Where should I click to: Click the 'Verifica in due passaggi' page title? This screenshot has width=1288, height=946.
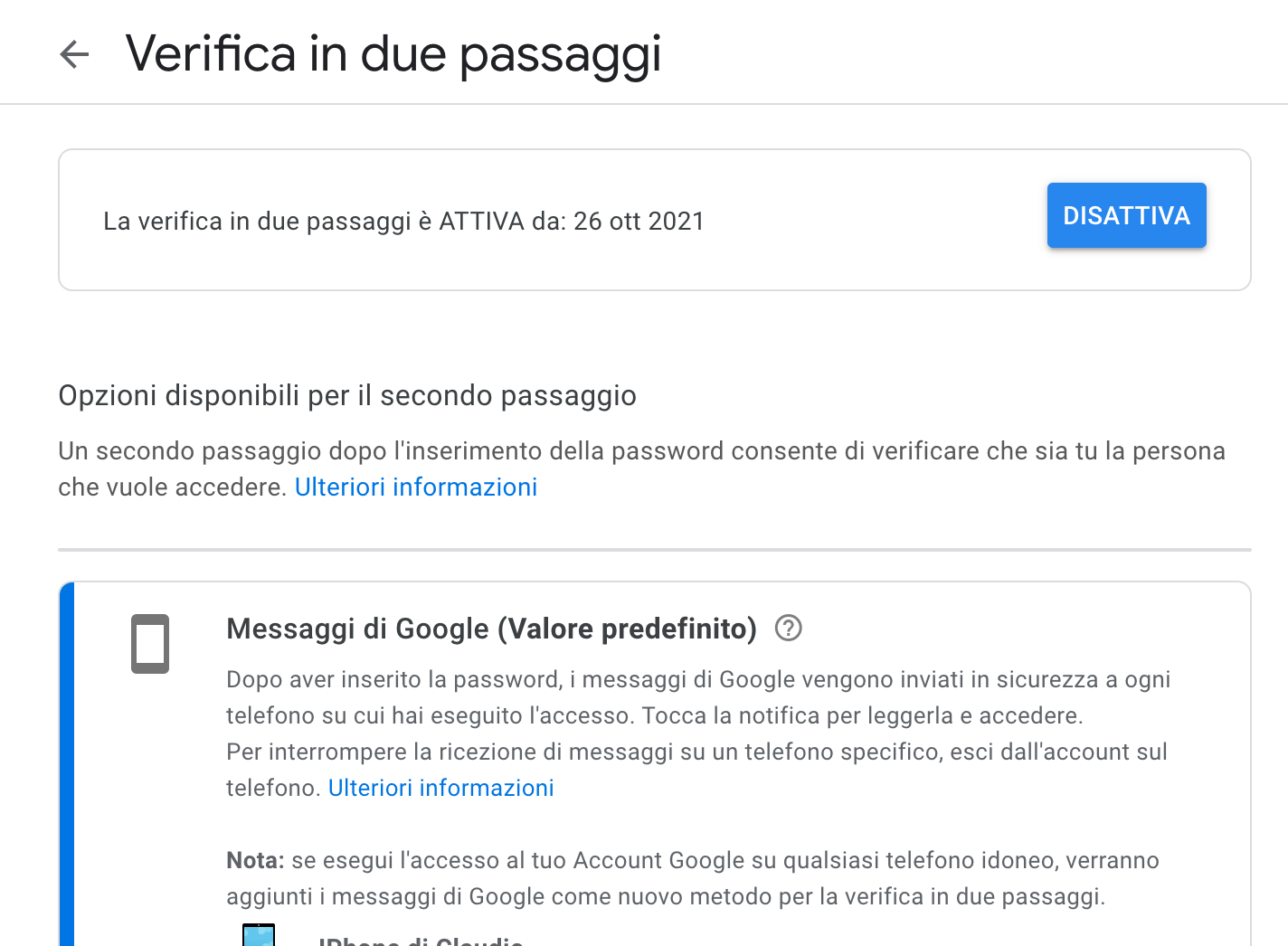(393, 54)
